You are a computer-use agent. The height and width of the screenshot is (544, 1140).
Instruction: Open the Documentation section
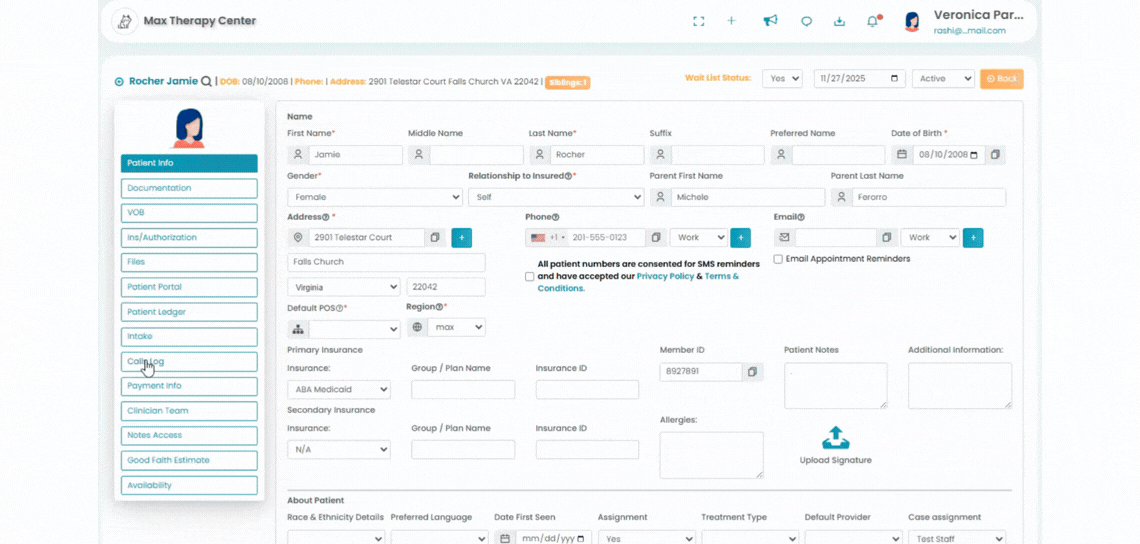coord(189,188)
